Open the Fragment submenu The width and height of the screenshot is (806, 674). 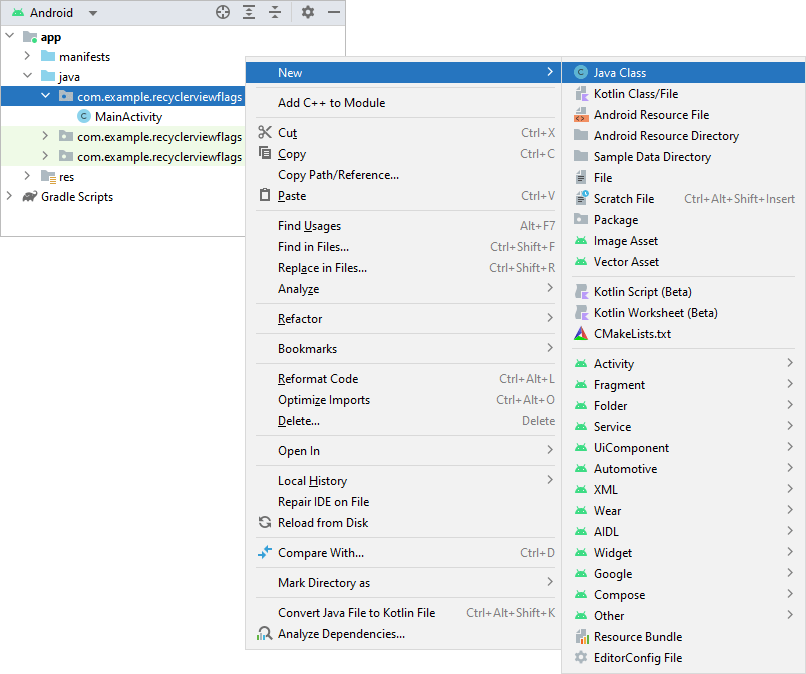point(684,385)
